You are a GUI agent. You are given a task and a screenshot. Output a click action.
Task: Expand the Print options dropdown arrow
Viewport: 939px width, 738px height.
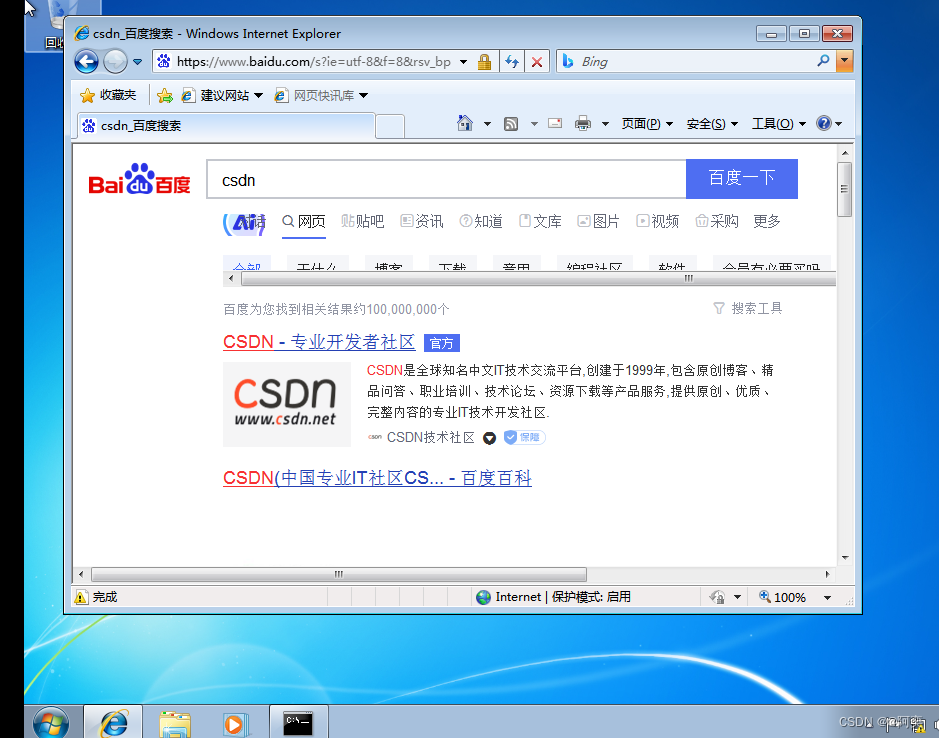[605, 124]
